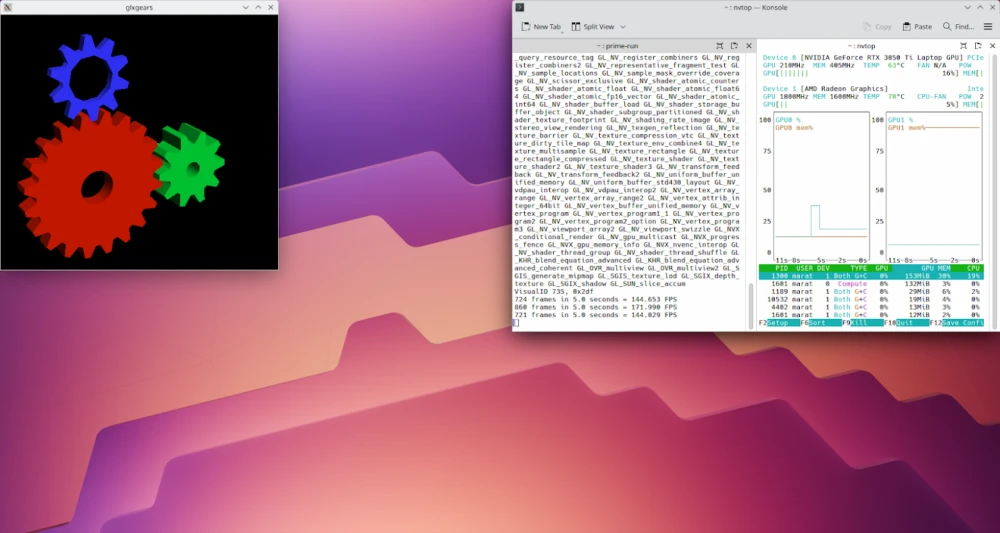Detach the prime-run split pane

tap(734, 46)
